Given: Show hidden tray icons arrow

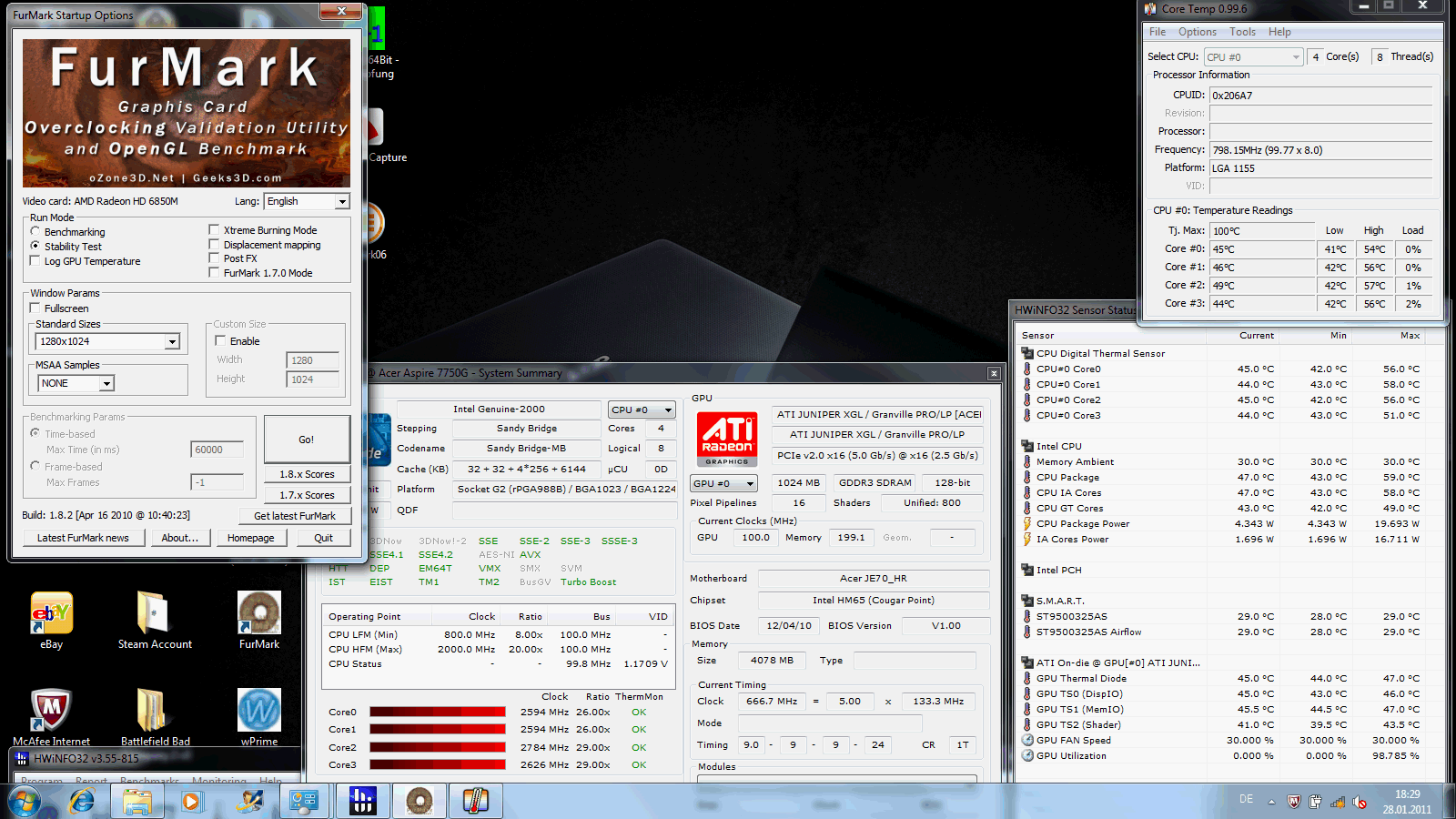Looking at the screenshot, I should (1271, 802).
